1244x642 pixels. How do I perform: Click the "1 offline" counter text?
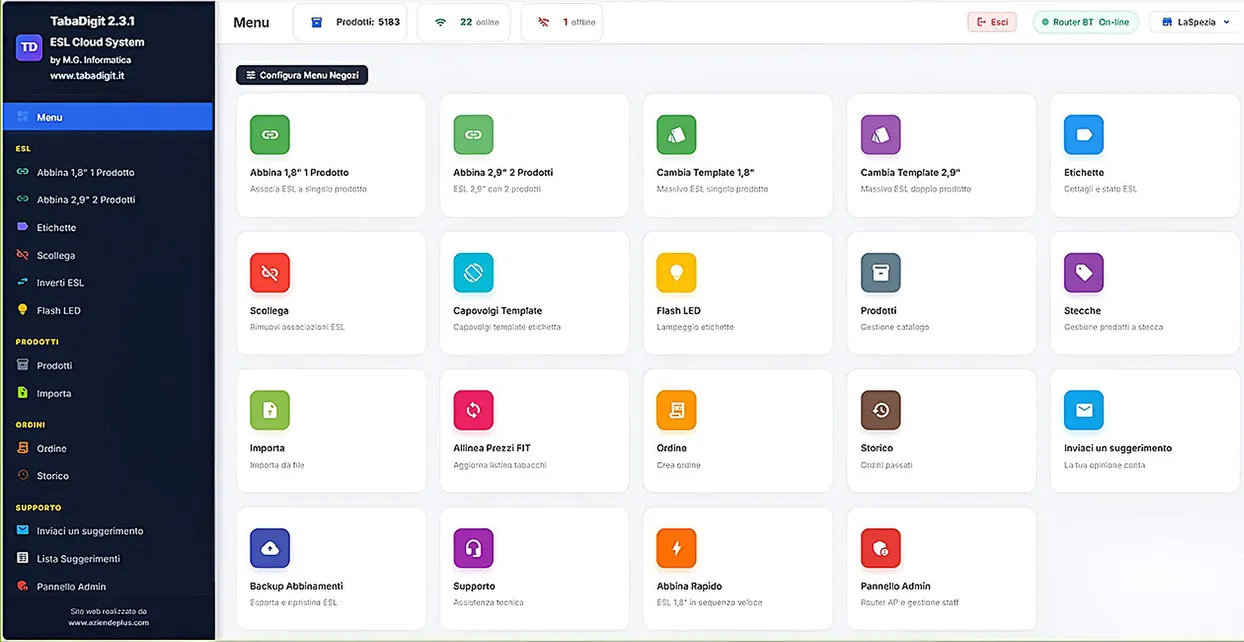point(578,22)
